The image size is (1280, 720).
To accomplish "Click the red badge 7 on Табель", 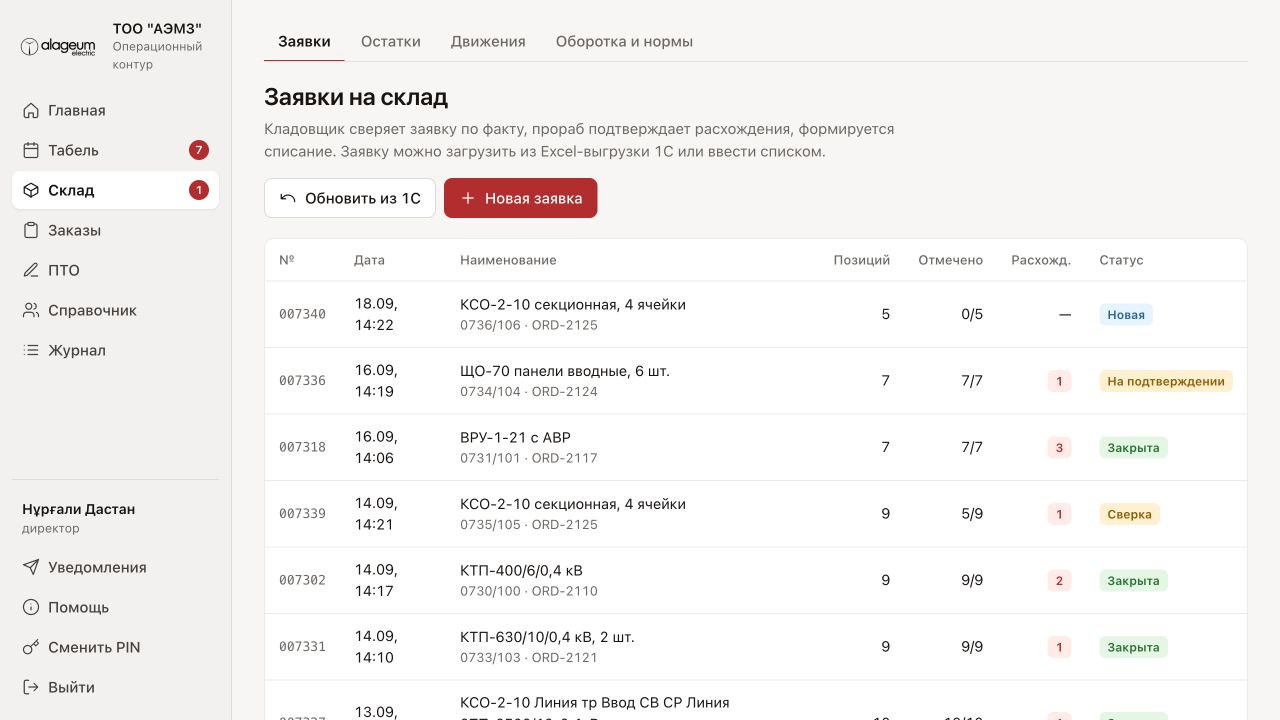I will pos(199,150).
